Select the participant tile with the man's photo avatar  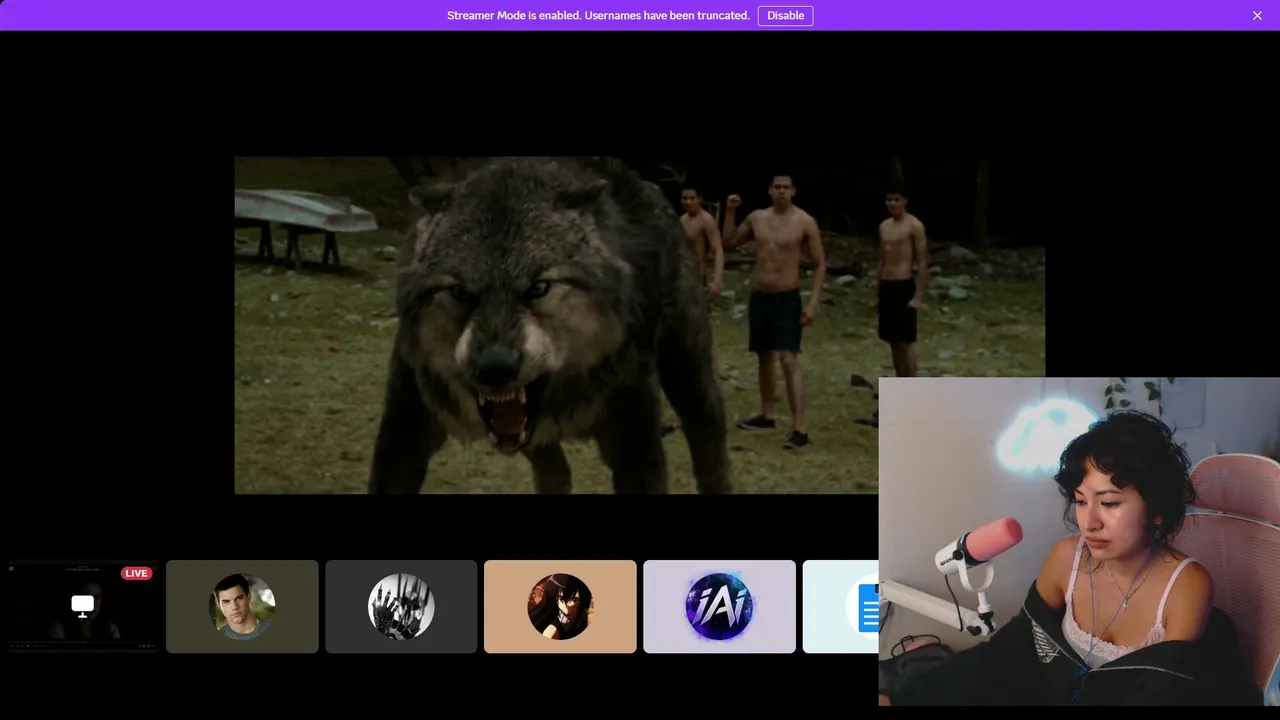[242, 606]
